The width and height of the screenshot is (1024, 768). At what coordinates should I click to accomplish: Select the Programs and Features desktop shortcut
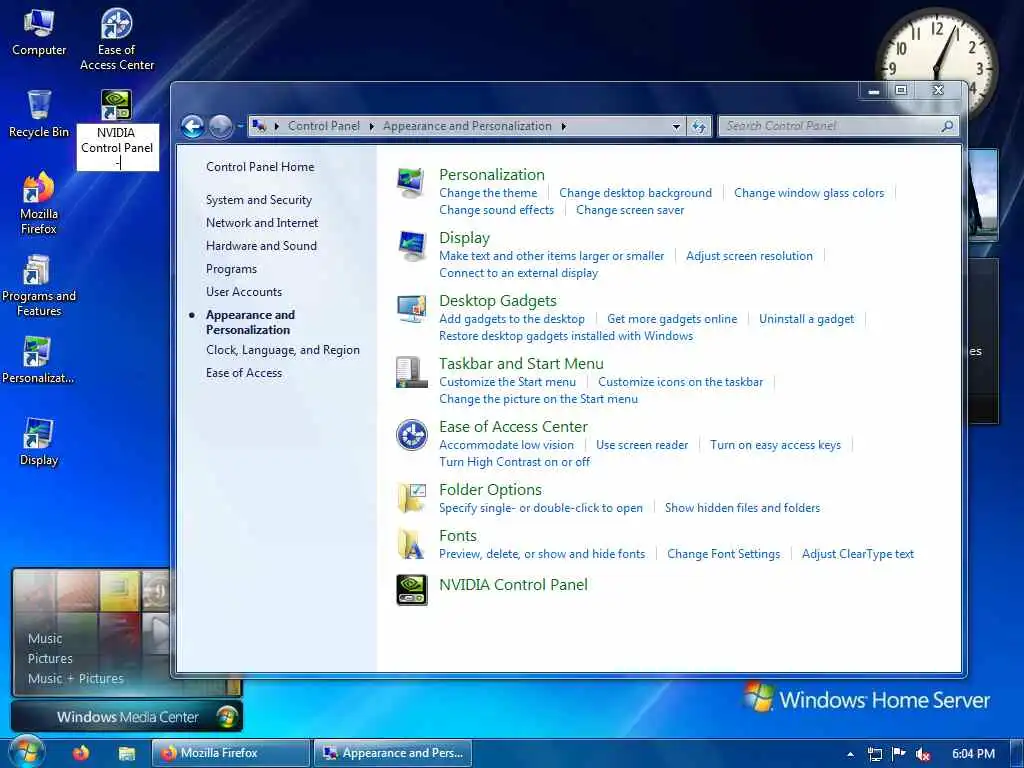click(x=39, y=285)
